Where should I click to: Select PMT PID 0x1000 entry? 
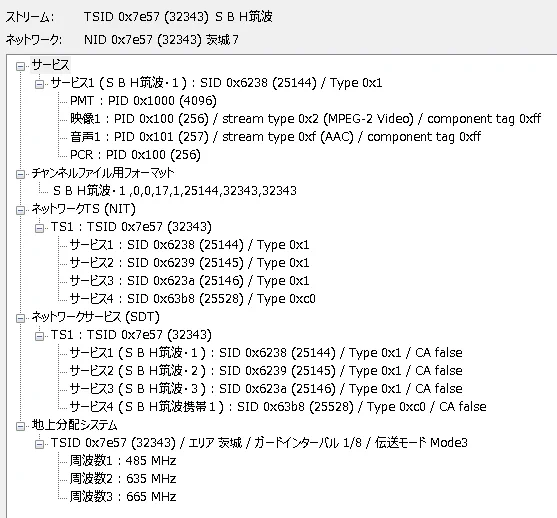143,101
